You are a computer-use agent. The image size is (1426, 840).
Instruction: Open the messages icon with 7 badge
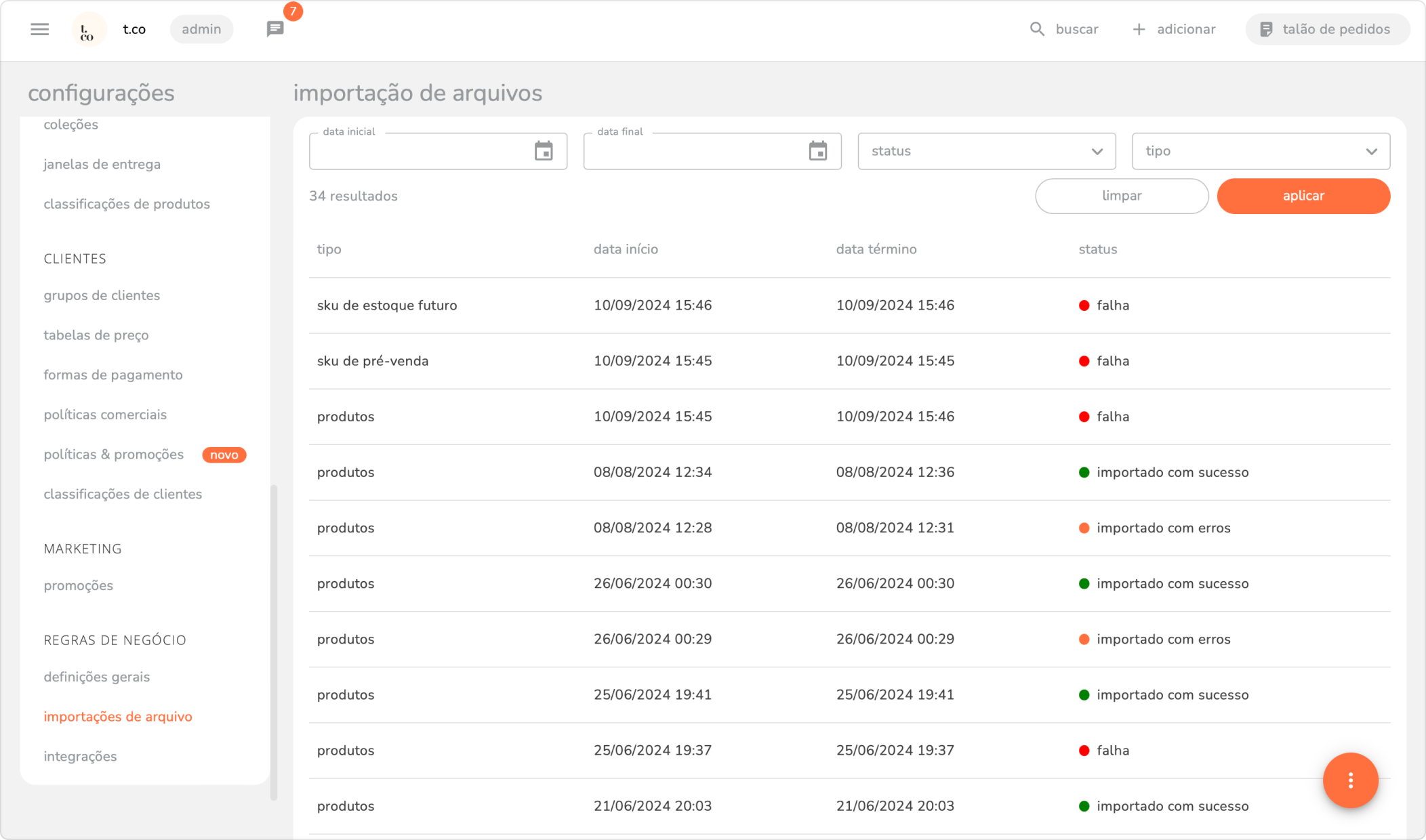click(x=275, y=29)
